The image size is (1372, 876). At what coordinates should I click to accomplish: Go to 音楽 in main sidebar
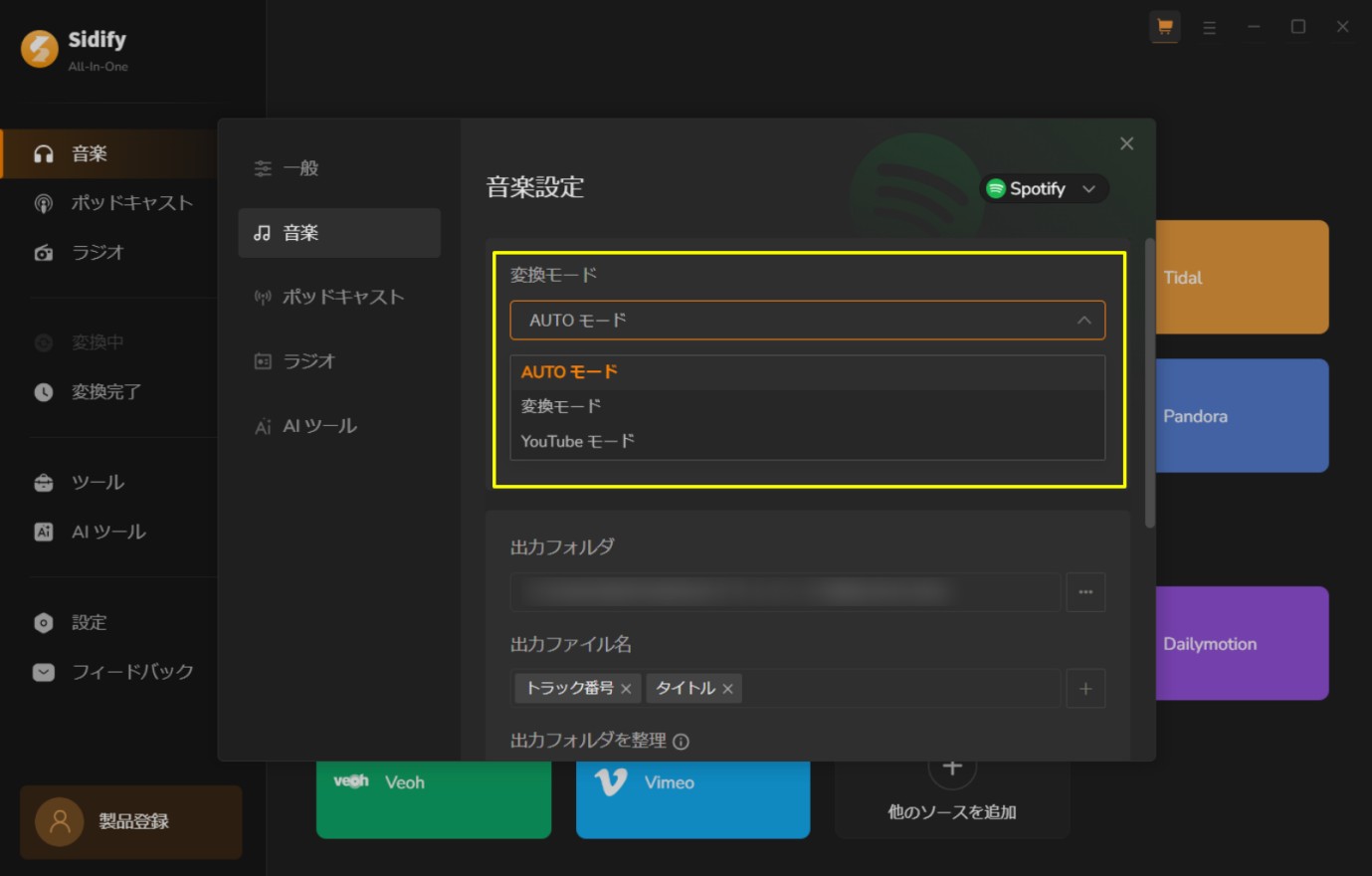point(109,153)
